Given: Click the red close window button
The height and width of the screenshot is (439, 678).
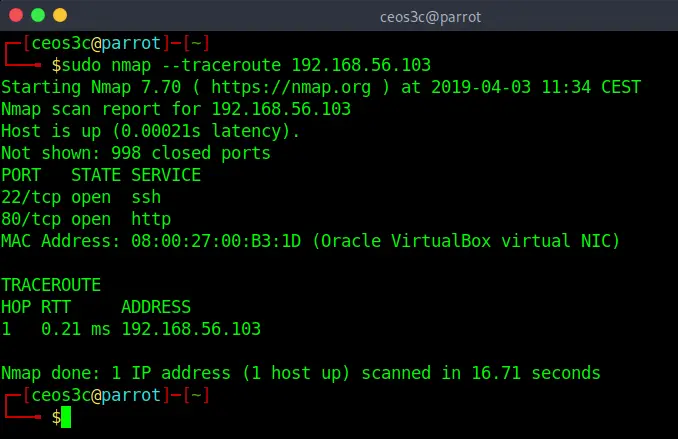Looking at the screenshot, I should point(16,15).
